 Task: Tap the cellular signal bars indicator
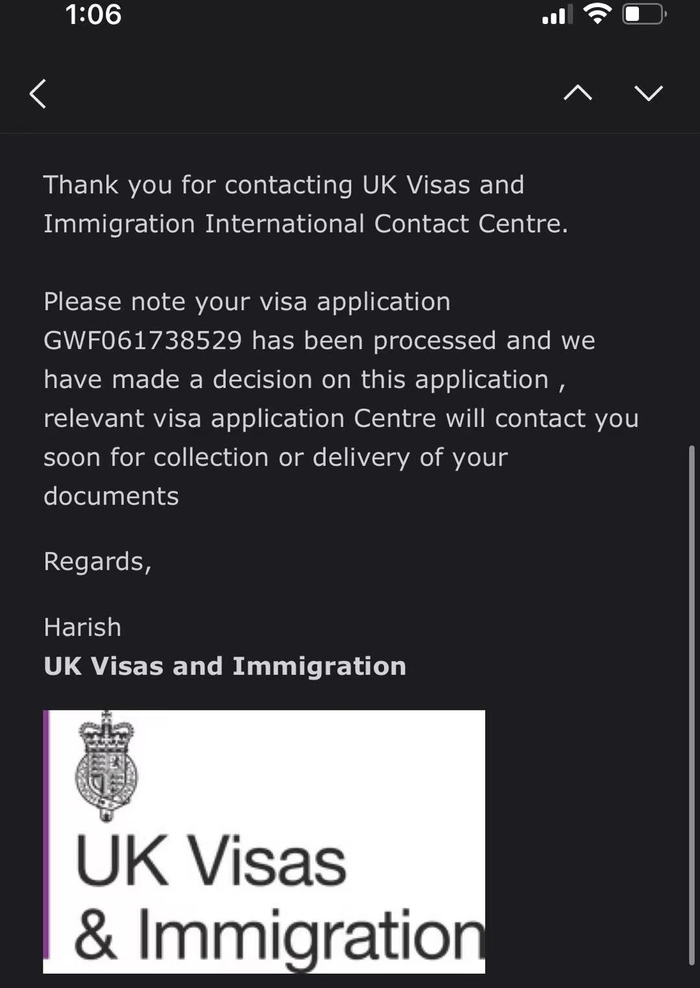click(x=556, y=15)
